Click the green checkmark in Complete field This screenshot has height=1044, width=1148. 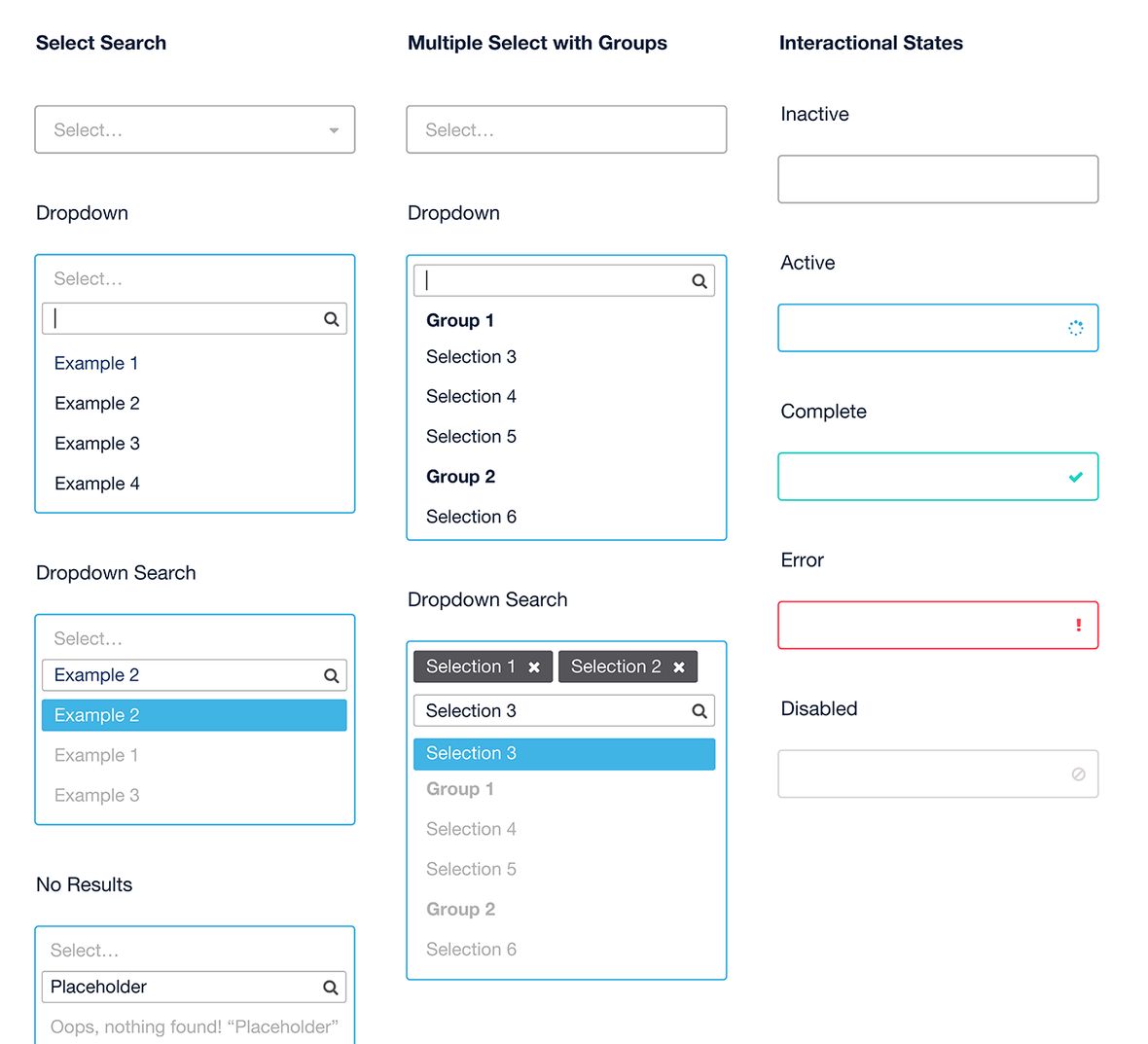pos(1075,477)
